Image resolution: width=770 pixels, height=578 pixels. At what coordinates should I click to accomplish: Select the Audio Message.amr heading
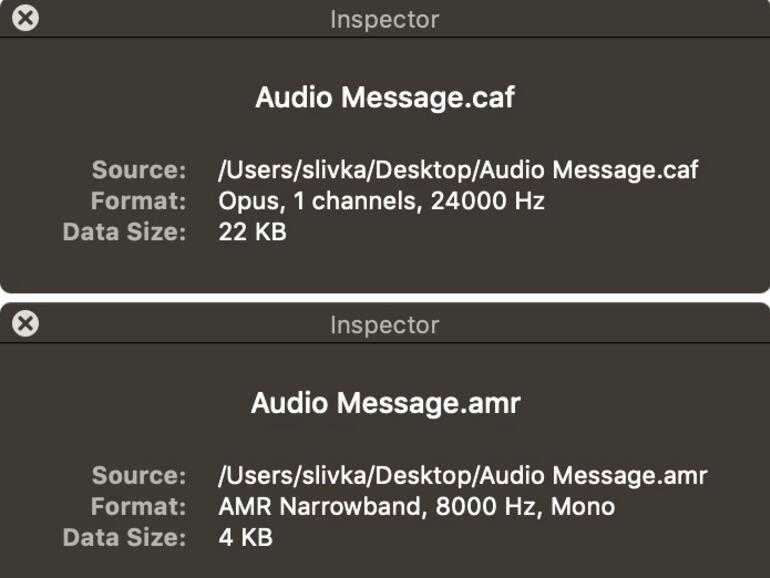[385, 403]
